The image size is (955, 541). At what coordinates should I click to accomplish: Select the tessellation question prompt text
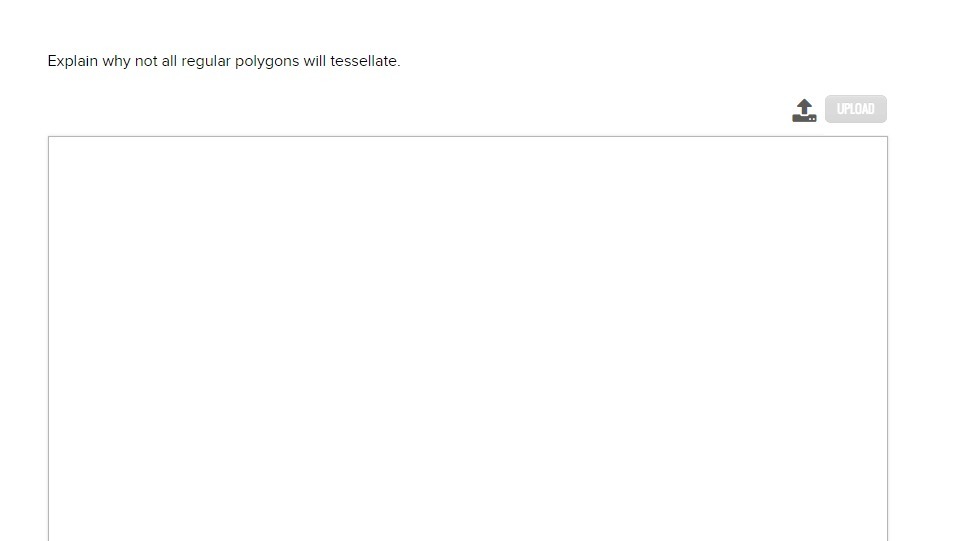coord(224,62)
